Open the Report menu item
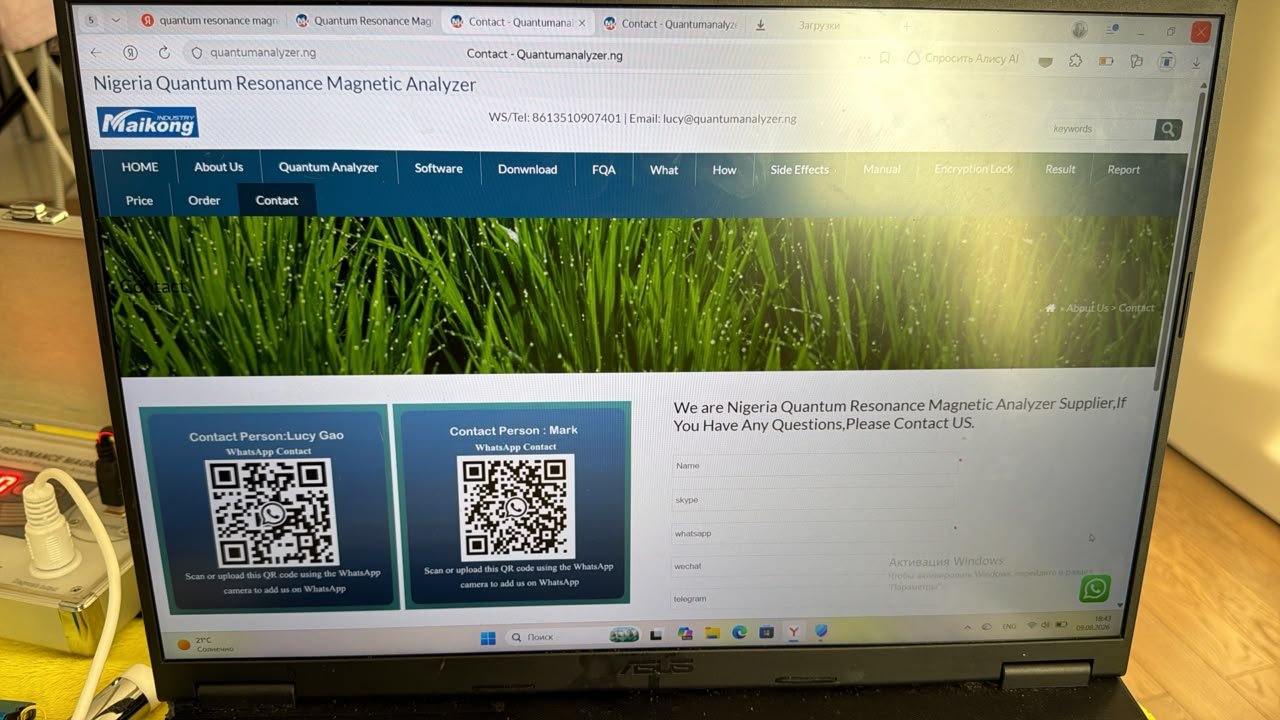 click(1123, 170)
